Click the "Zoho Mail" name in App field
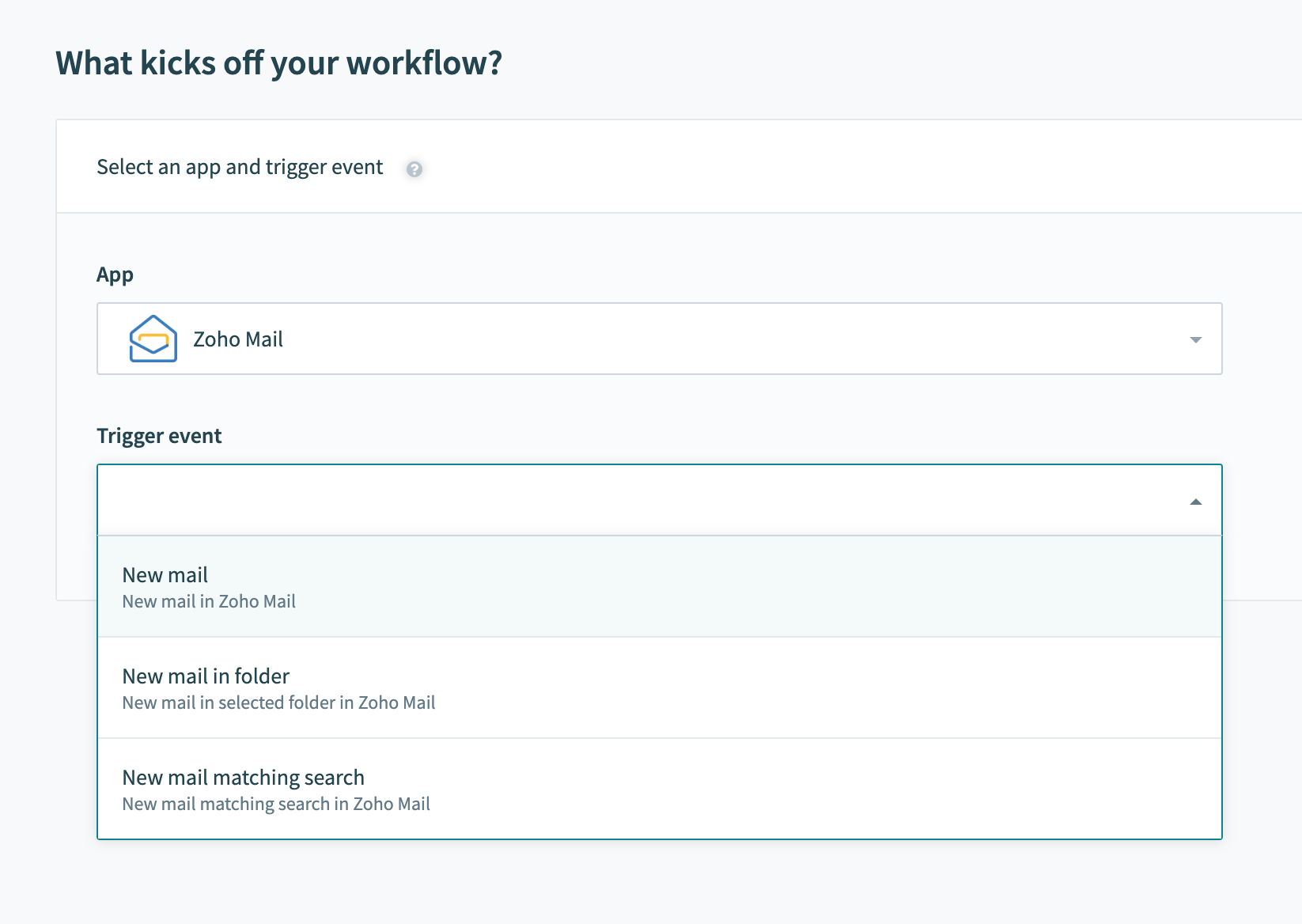 tap(238, 339)
